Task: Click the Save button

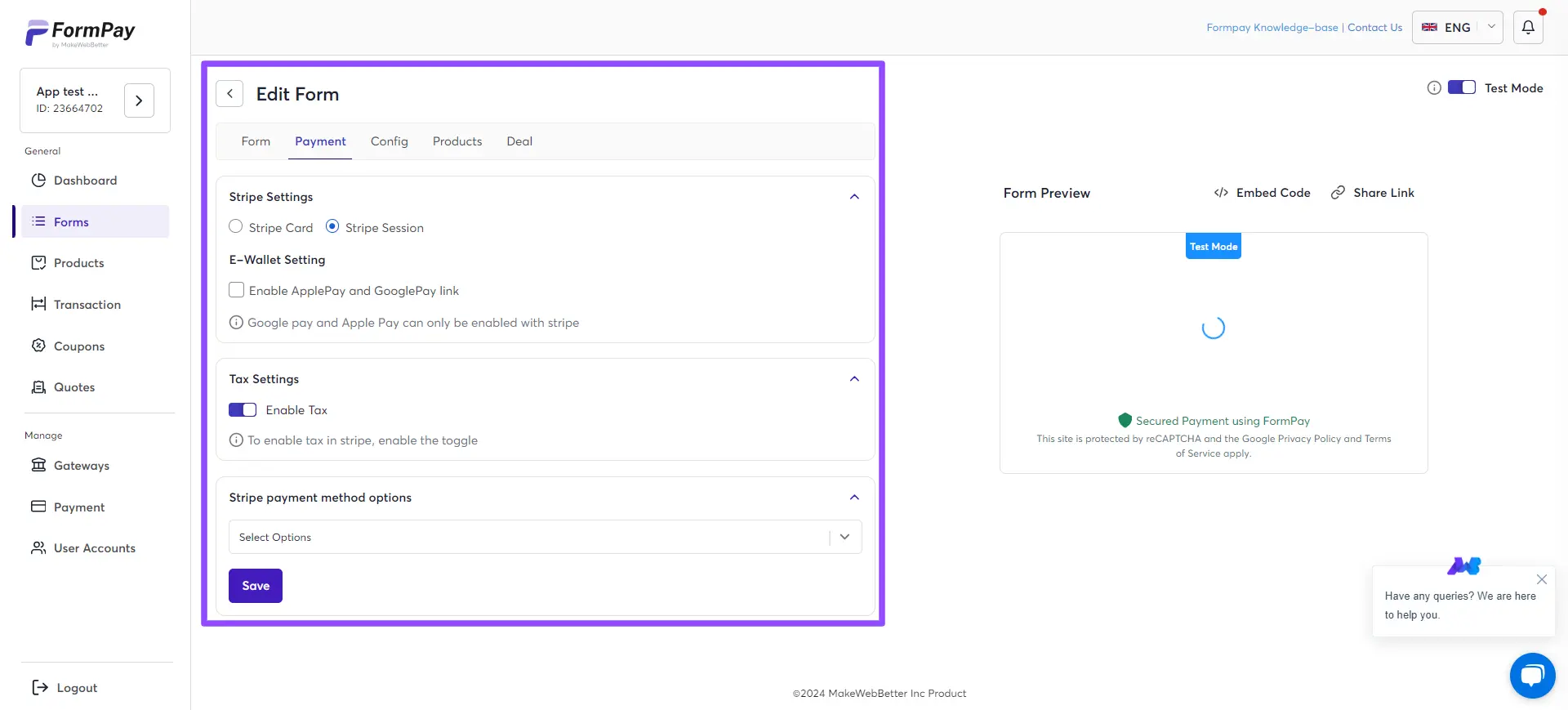Action: click(x=256, y=586)
